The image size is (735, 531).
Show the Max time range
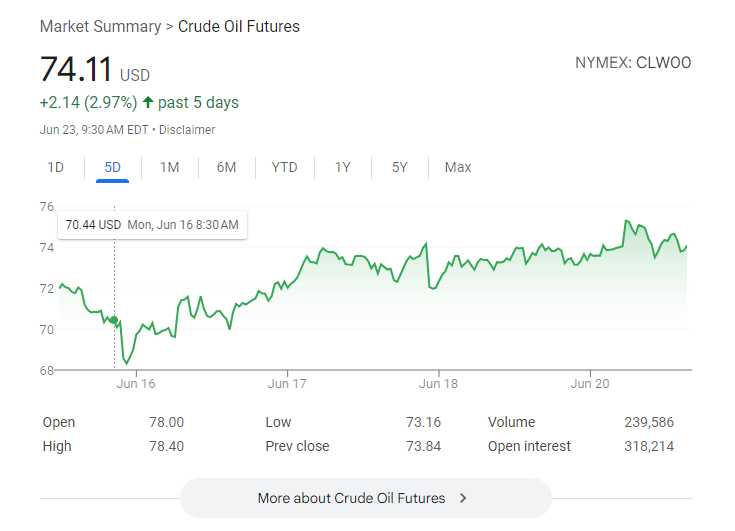pos(458,167)
